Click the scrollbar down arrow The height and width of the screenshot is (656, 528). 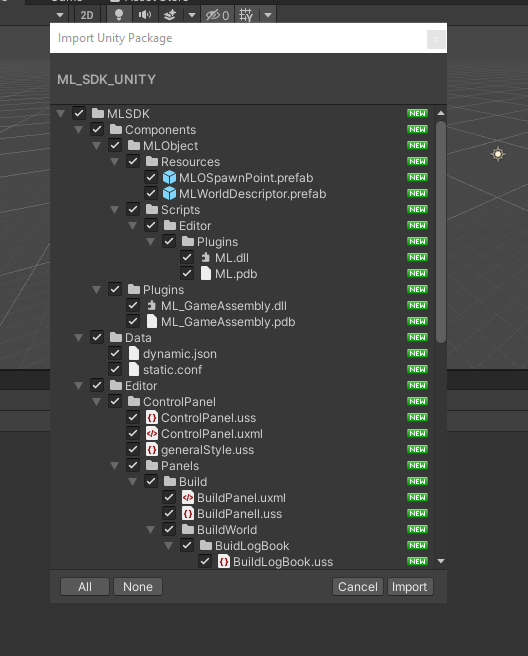coord(441,561)
